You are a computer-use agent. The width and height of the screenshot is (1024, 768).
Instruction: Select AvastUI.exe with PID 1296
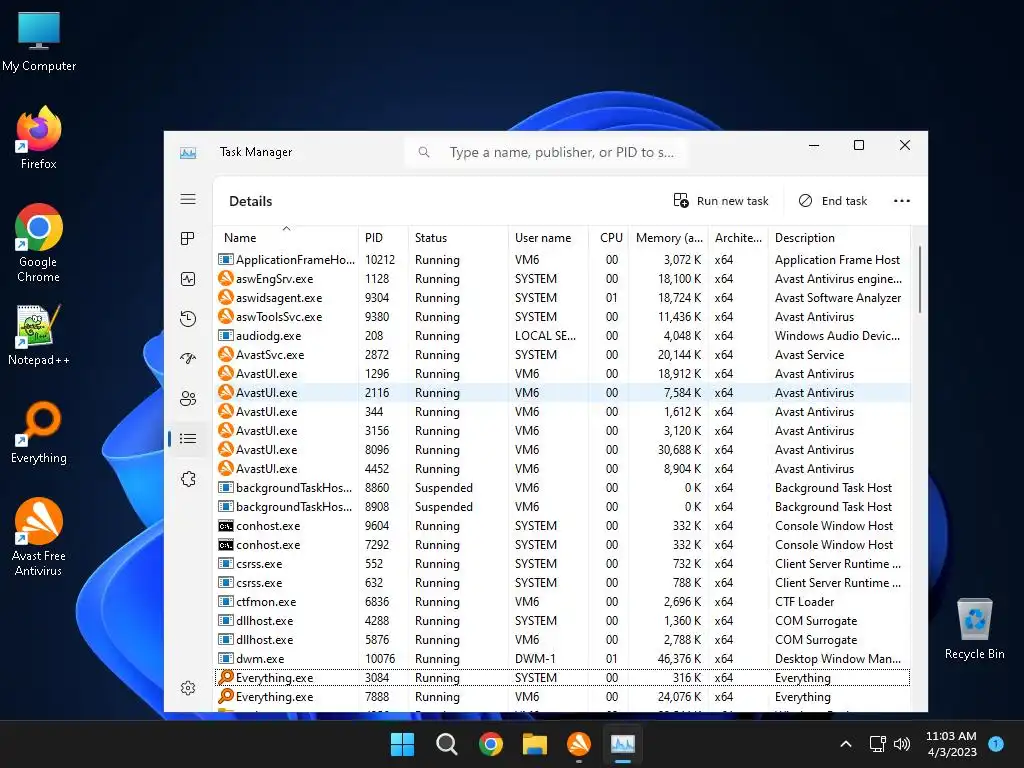click(562, 374)
